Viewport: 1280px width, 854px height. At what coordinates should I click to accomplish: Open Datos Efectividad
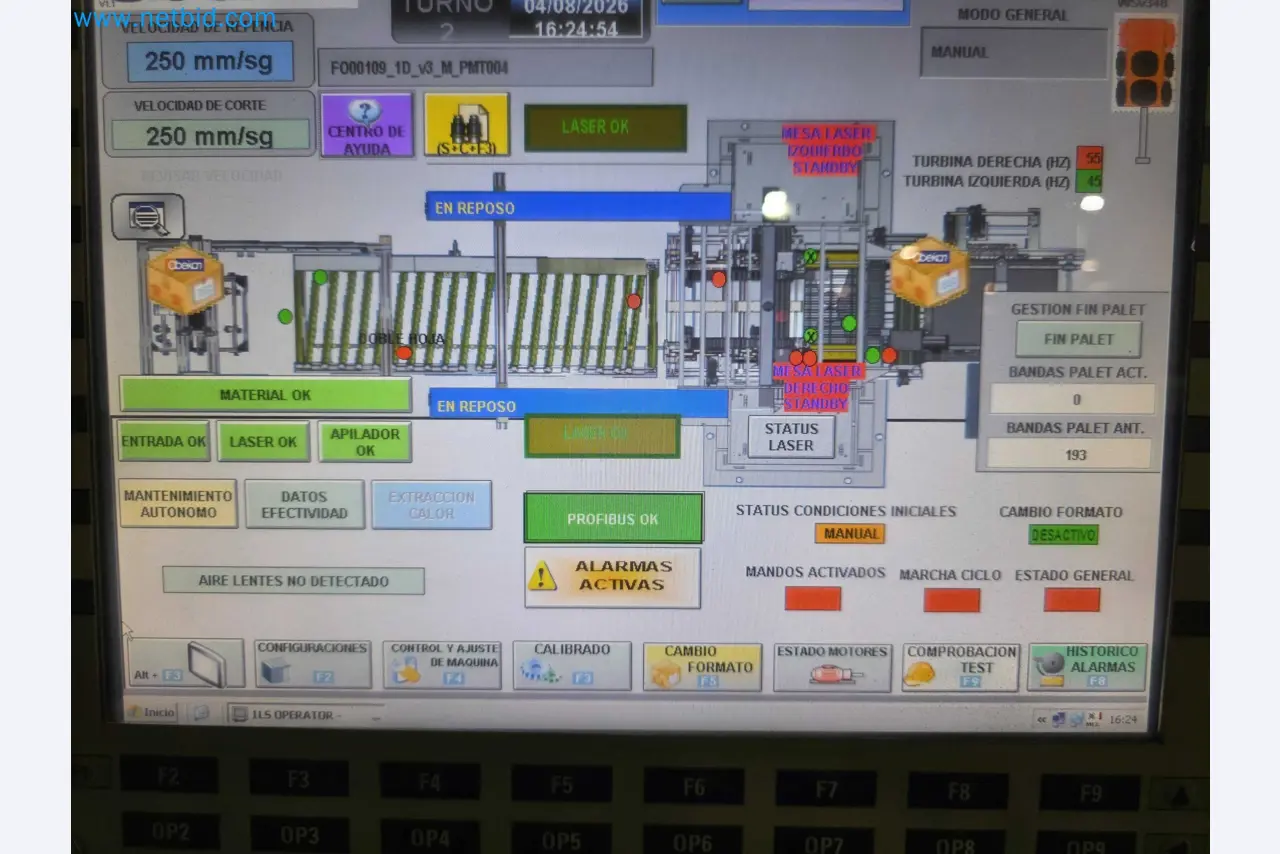(304, 504)
